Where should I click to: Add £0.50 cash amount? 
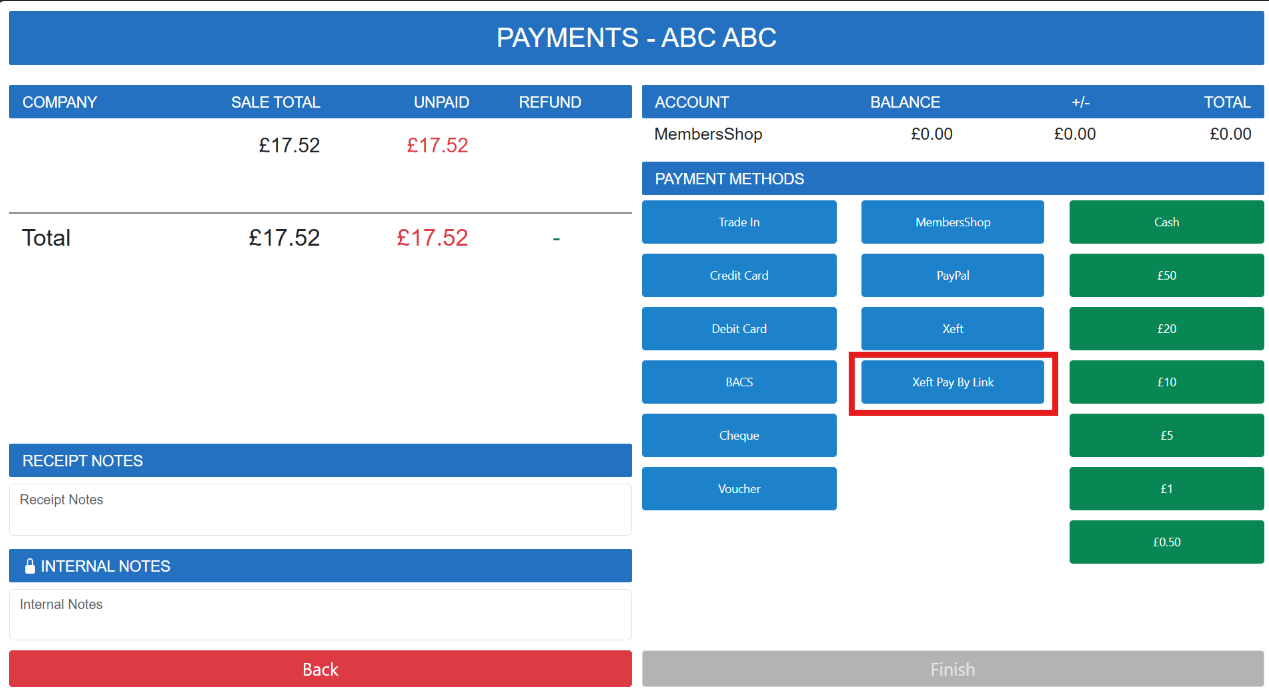1166,542
